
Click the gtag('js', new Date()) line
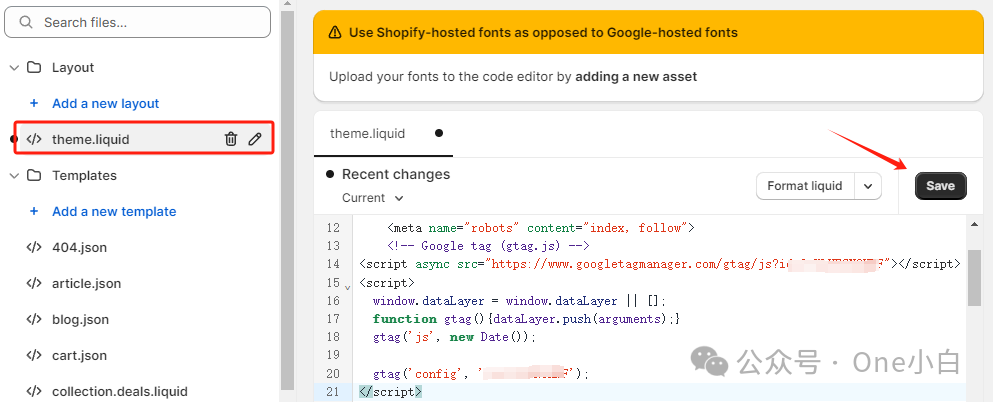455,337
